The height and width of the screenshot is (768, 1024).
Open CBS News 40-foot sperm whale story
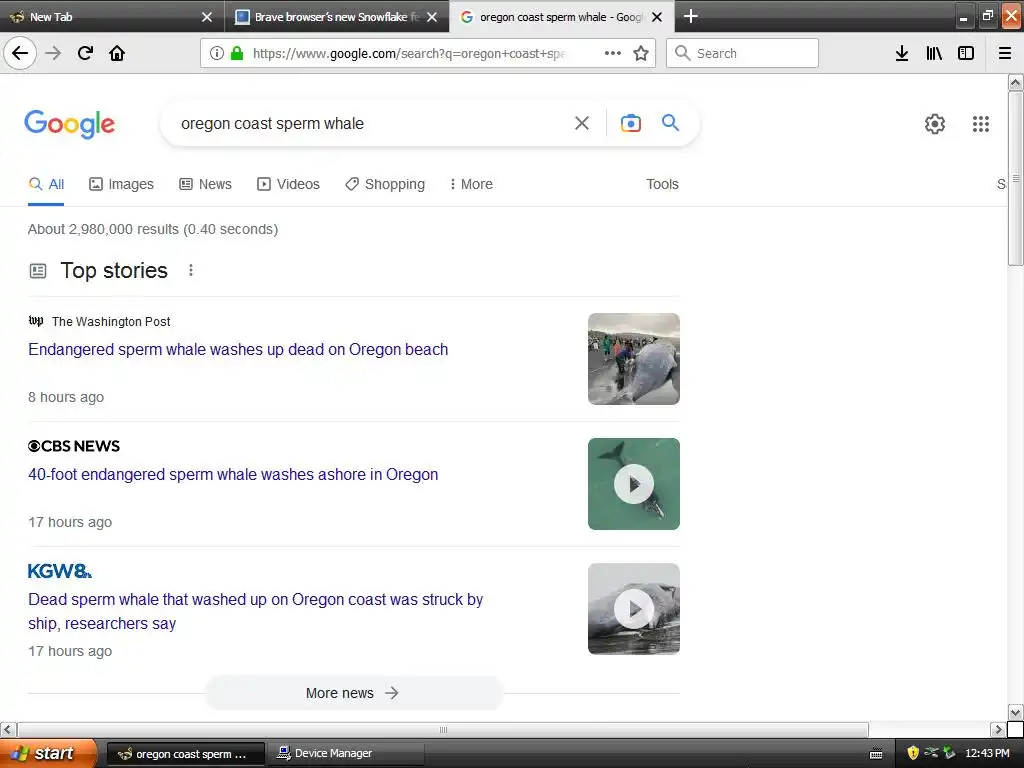pos(232,474)
